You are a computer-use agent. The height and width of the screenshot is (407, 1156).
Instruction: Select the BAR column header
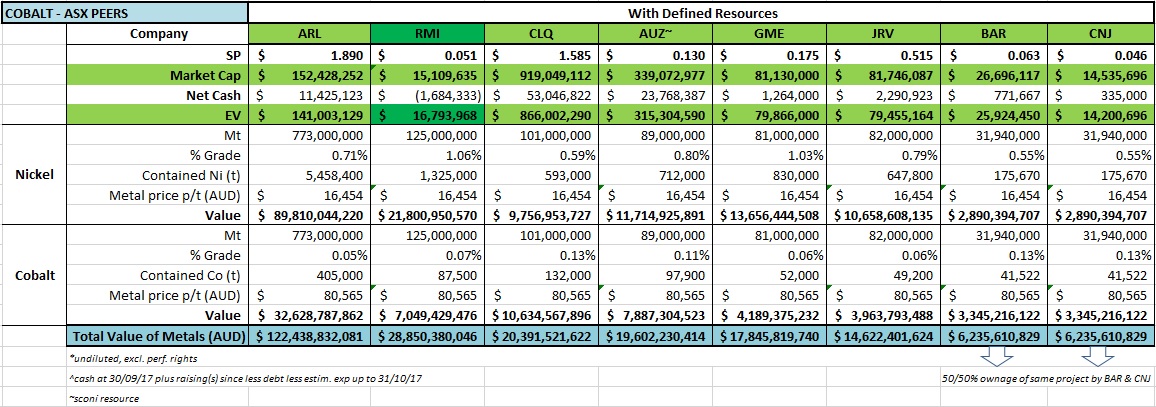point(995,34)
